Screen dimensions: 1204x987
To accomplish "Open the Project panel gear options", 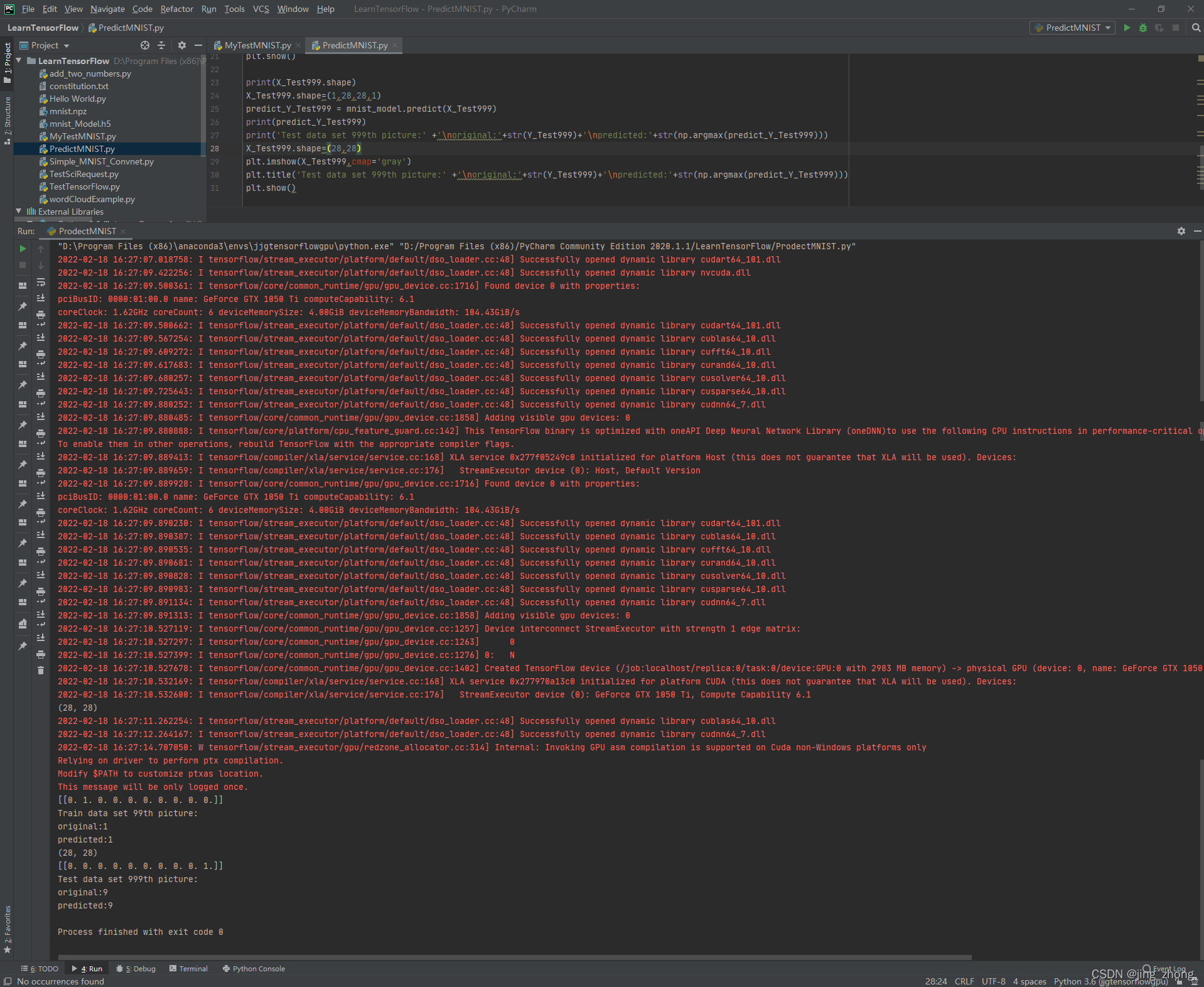I will (x=182, y=45).
